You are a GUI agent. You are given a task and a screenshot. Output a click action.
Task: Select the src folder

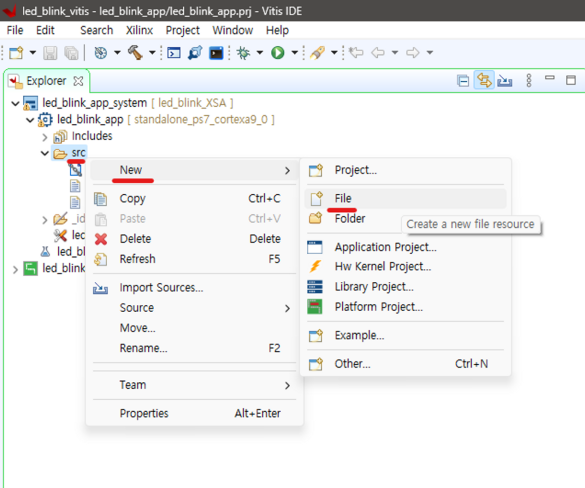pyautogui.click(x=78, y=153)
